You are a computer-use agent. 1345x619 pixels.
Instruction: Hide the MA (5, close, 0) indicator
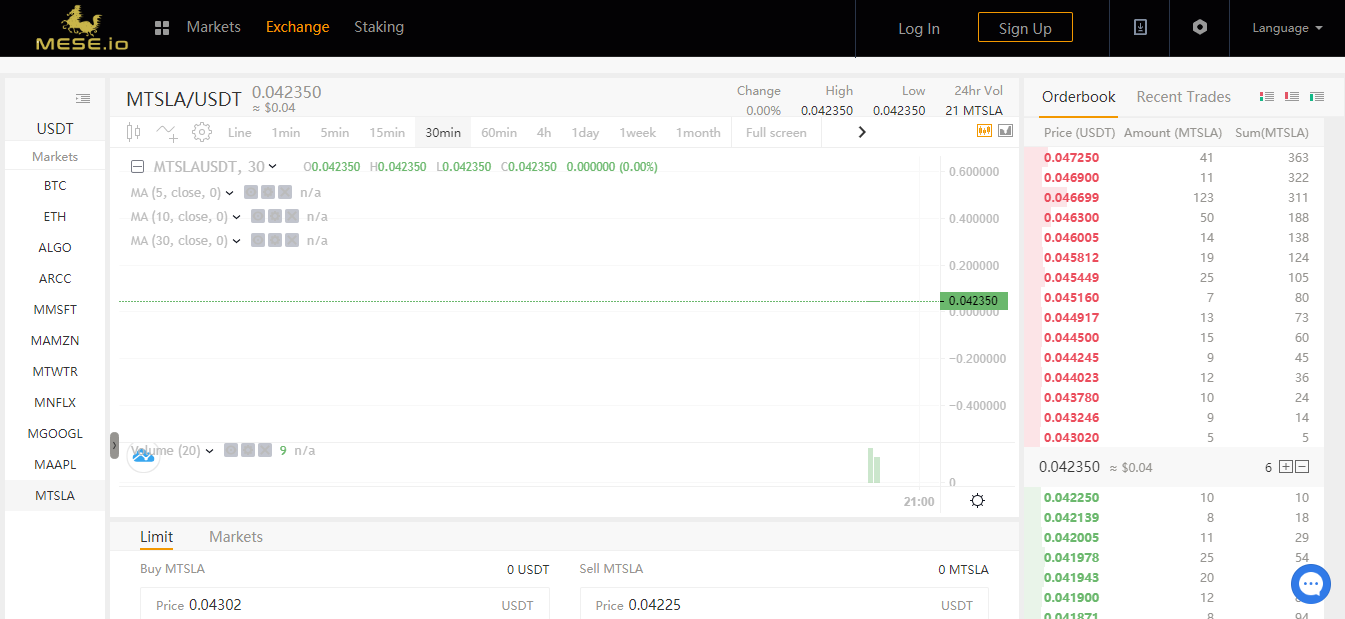pyautogui.click(x=251, y=192)
